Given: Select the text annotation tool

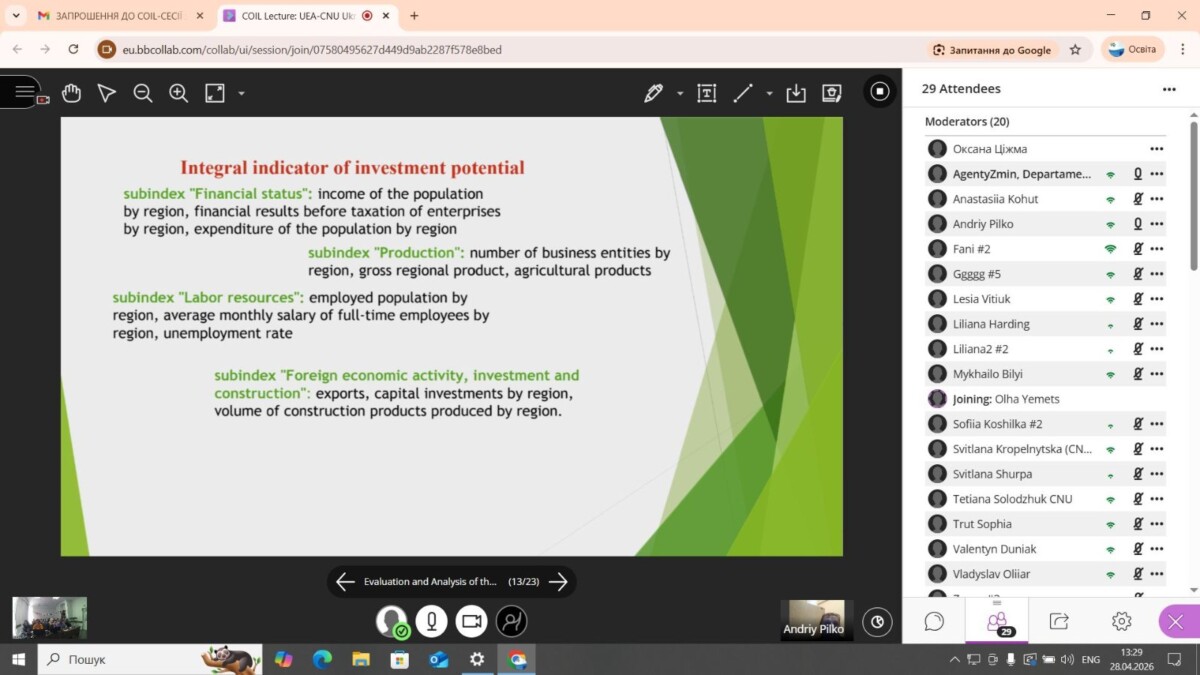Looking at the screenshot, I should [707, 93].
